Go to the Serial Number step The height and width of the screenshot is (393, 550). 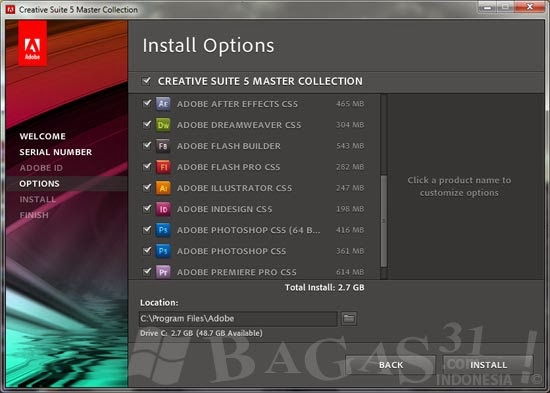tap(56, 152)
